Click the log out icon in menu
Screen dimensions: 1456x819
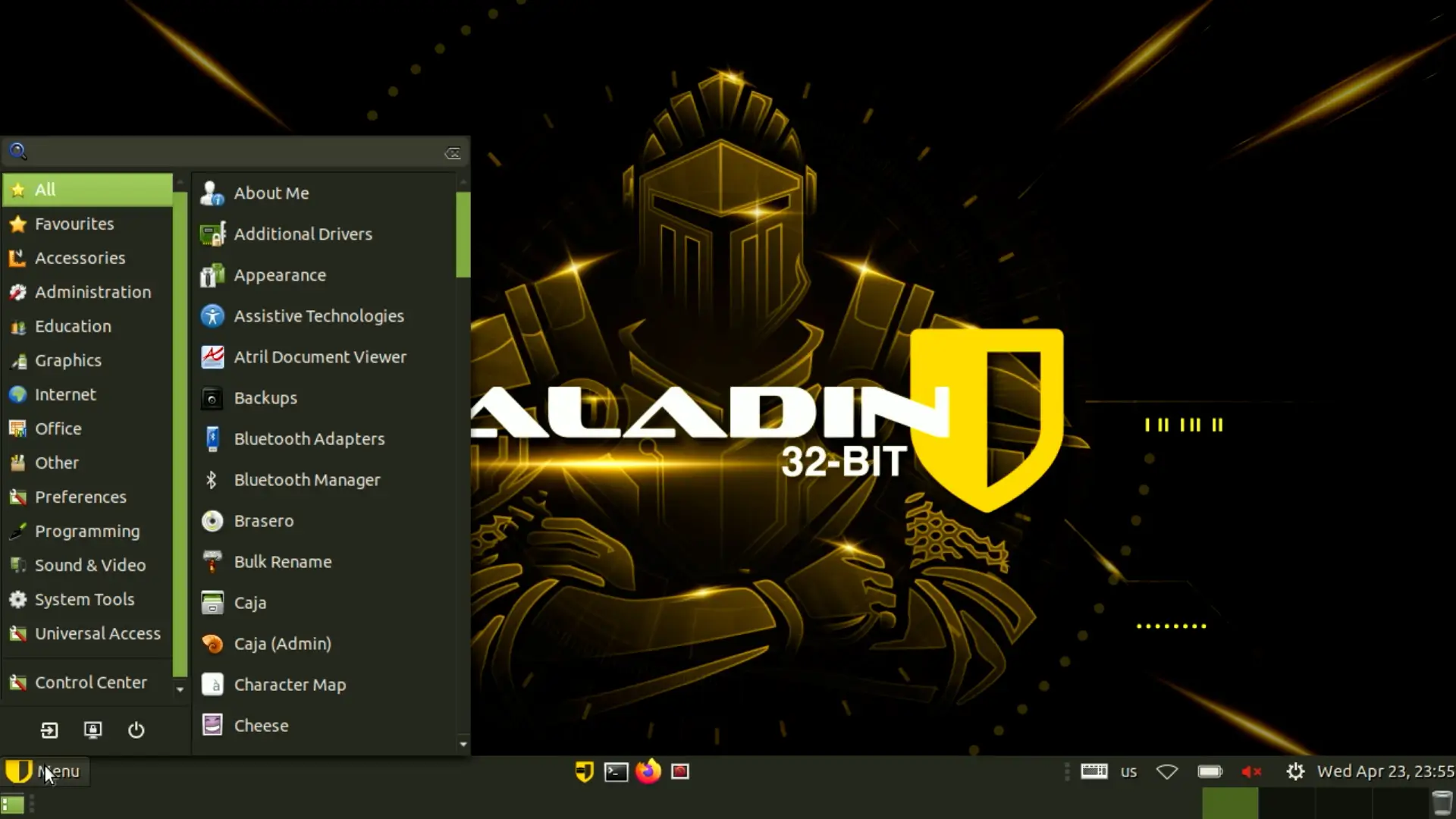(49, 730)
